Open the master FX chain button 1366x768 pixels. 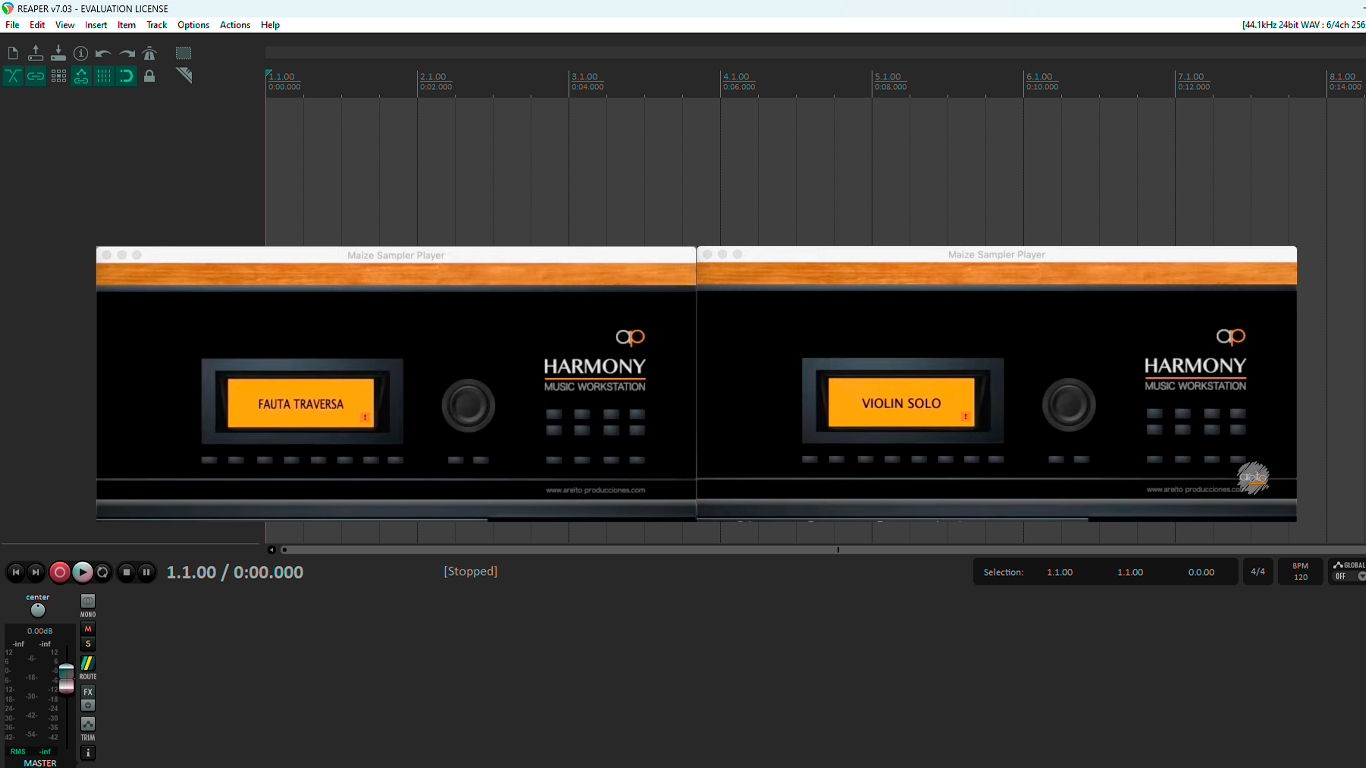pyautogui.click(x=88, y=692)
